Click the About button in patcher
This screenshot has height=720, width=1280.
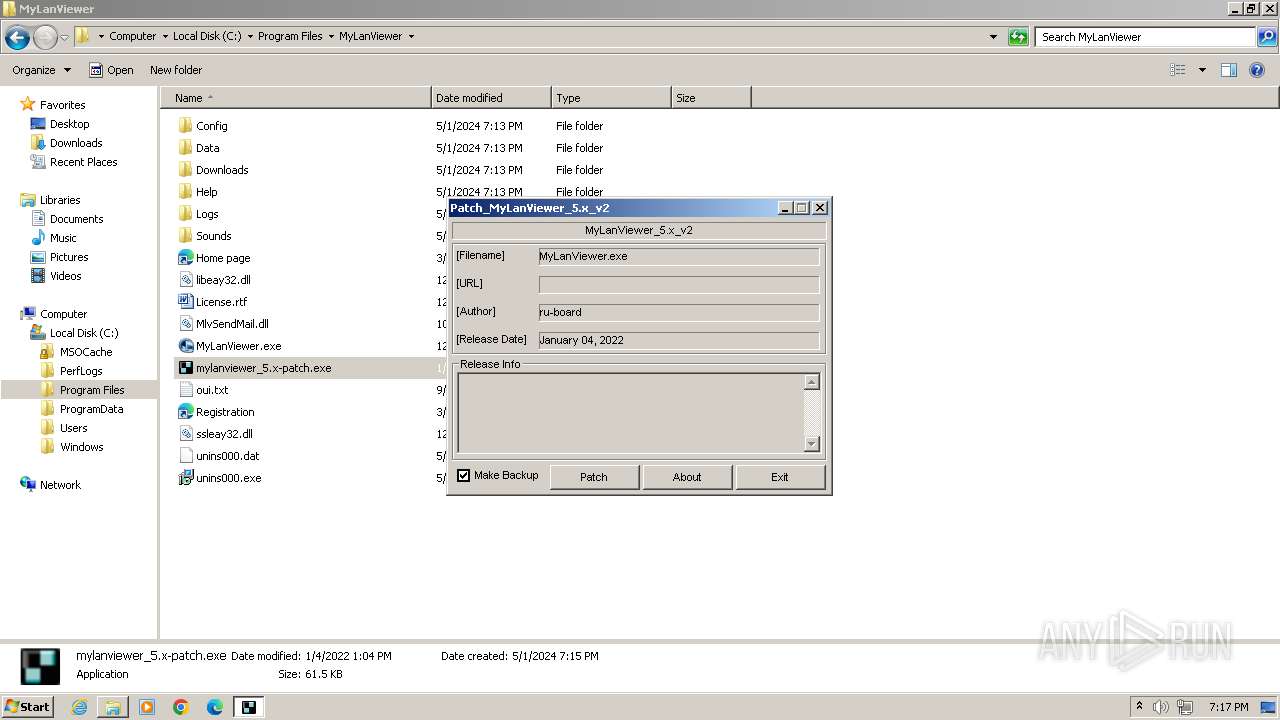(x=687, y=477)
